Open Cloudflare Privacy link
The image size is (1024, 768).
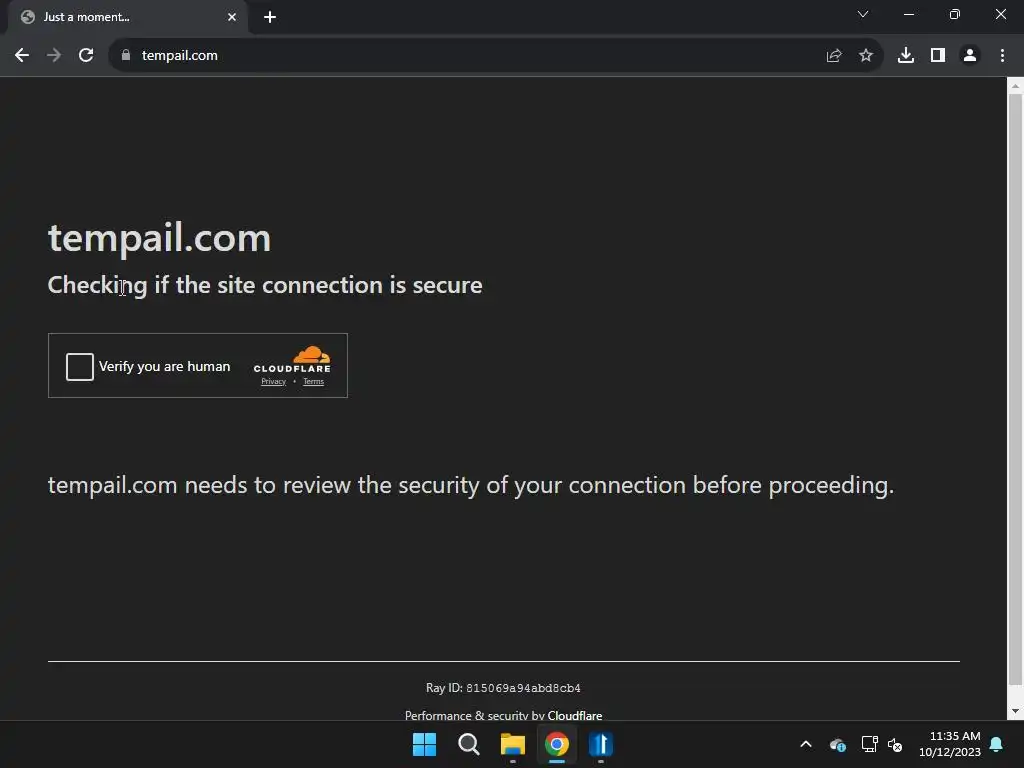pos(274,381)
